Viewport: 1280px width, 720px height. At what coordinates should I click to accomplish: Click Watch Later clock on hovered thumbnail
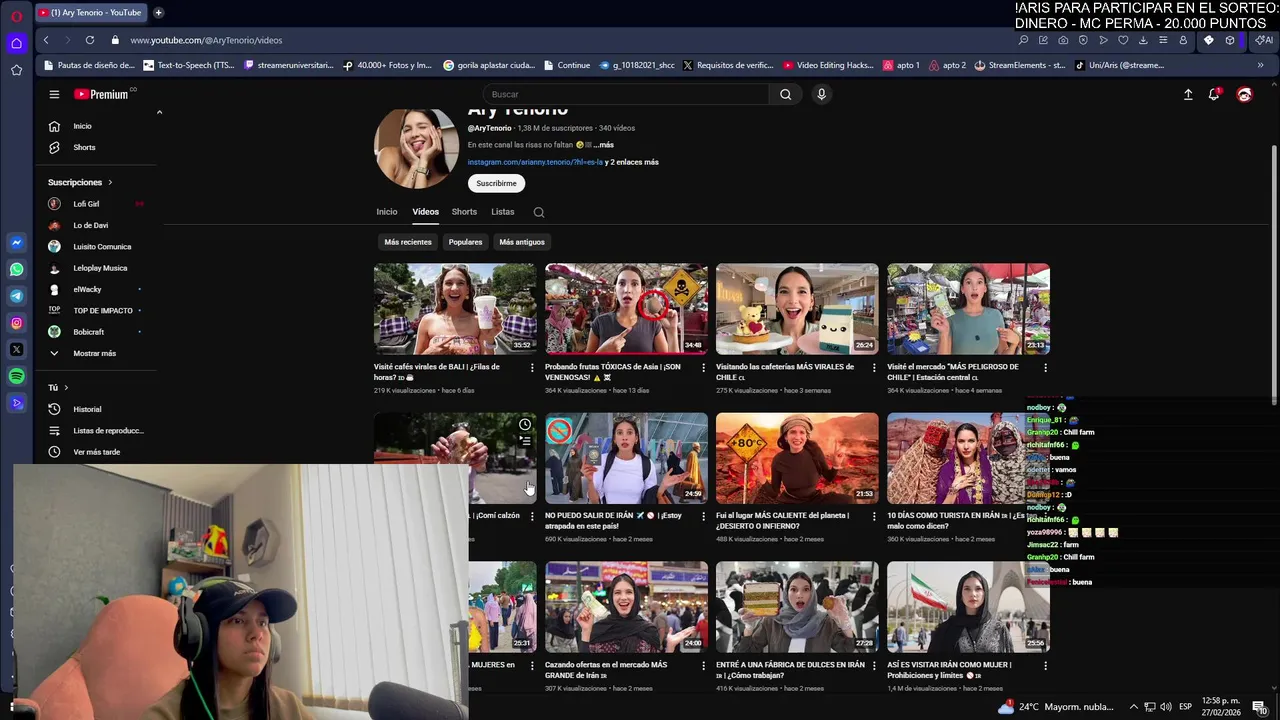click(x=525, y=425)
